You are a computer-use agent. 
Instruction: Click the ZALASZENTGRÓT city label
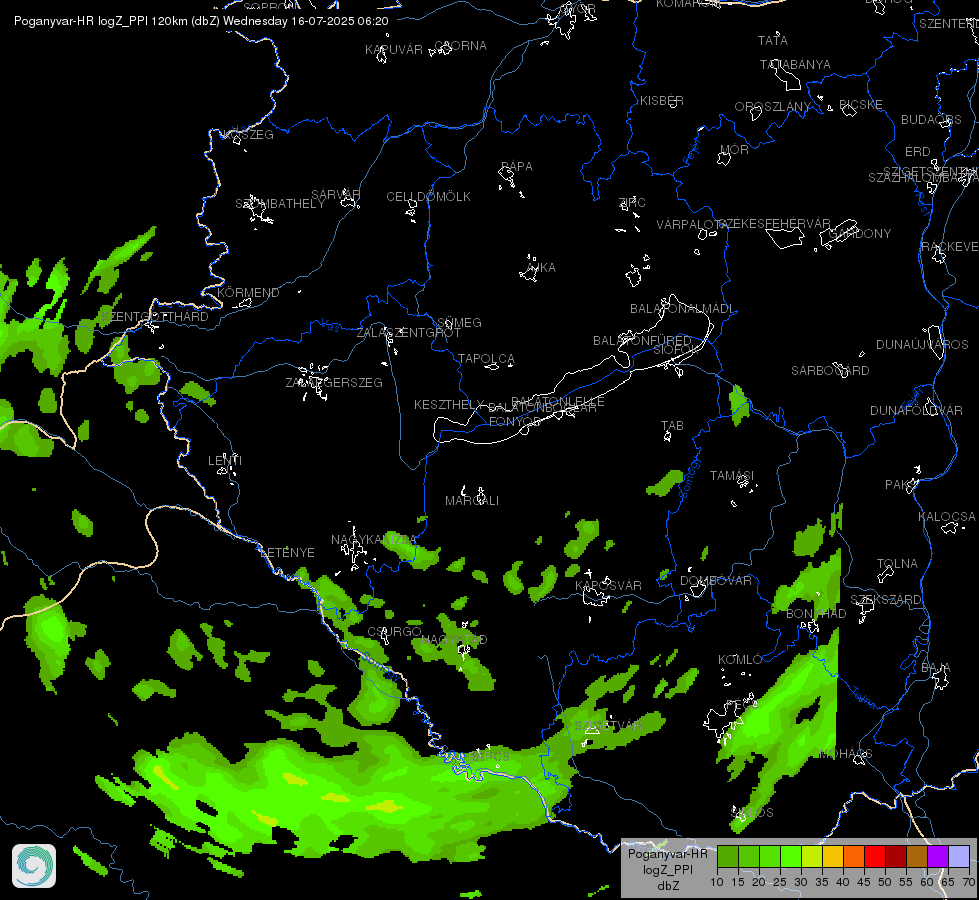(408, 333)
